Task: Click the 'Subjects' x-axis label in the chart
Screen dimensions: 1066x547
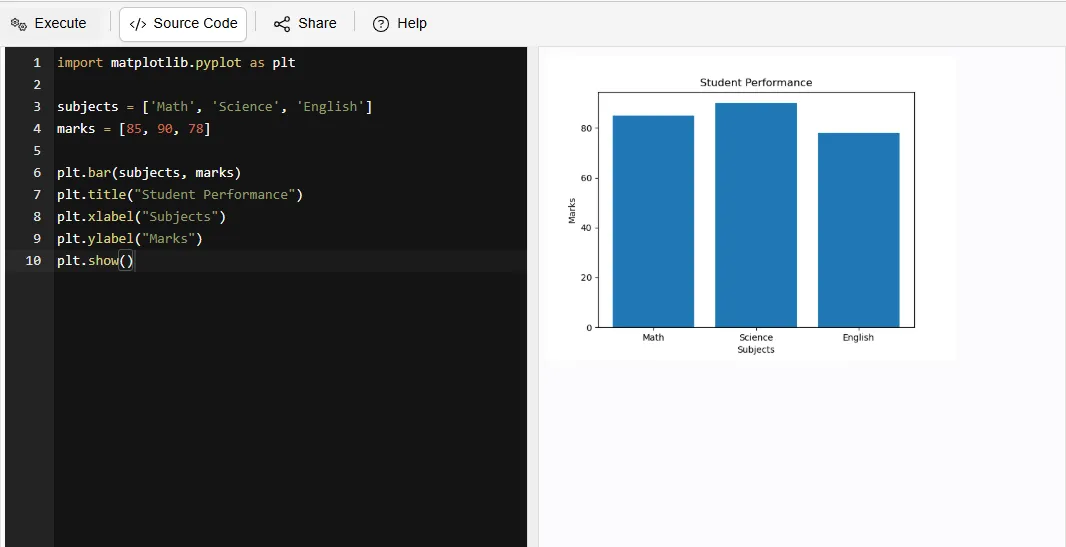Action: click(x=756, y=350)
